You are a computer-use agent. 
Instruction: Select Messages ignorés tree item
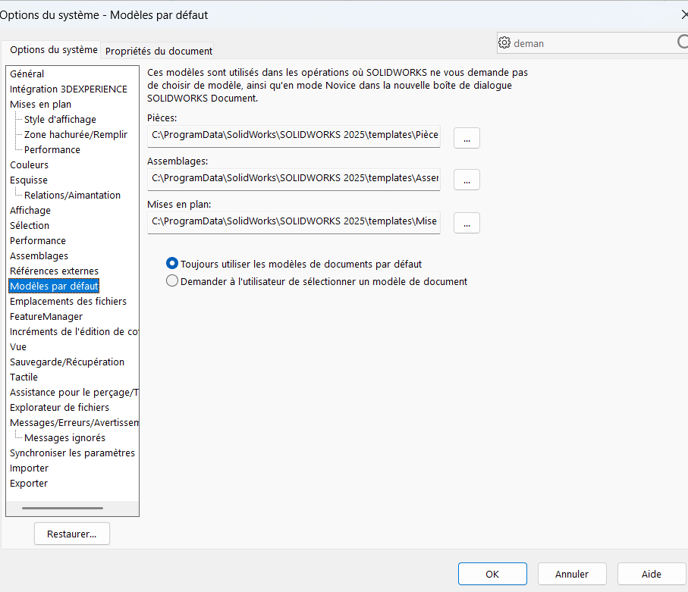[65, 438]
